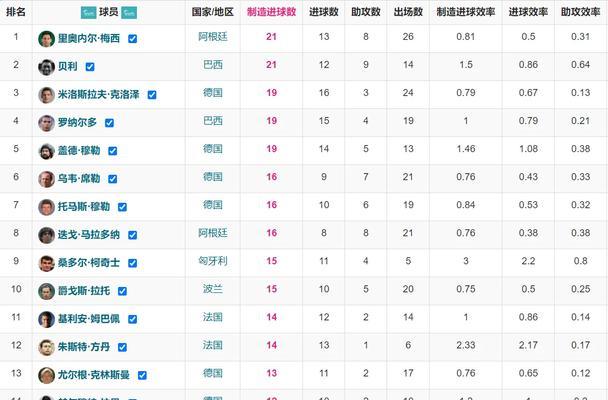
Task: Click the 匈牙利 country link
Action: [x=213, y=261]
